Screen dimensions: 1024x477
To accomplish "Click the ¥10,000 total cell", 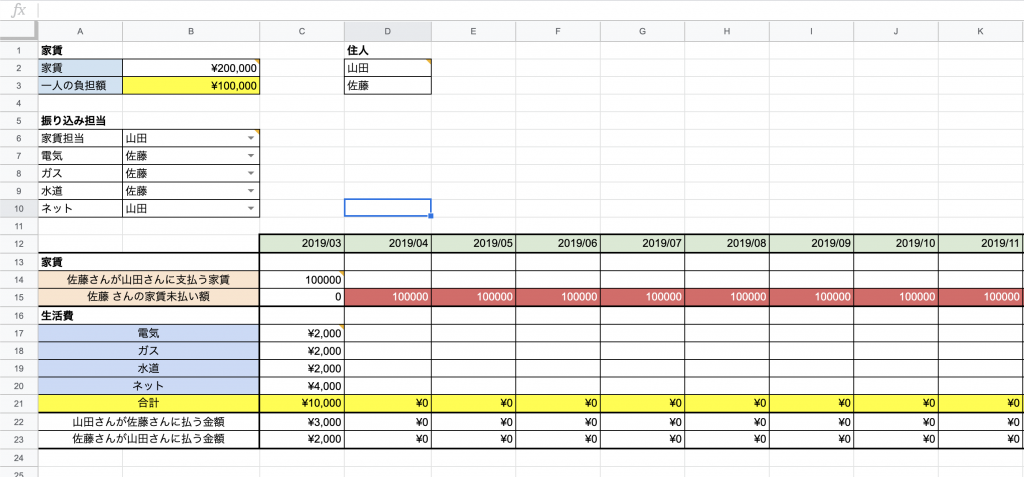I will click(302, 403).
